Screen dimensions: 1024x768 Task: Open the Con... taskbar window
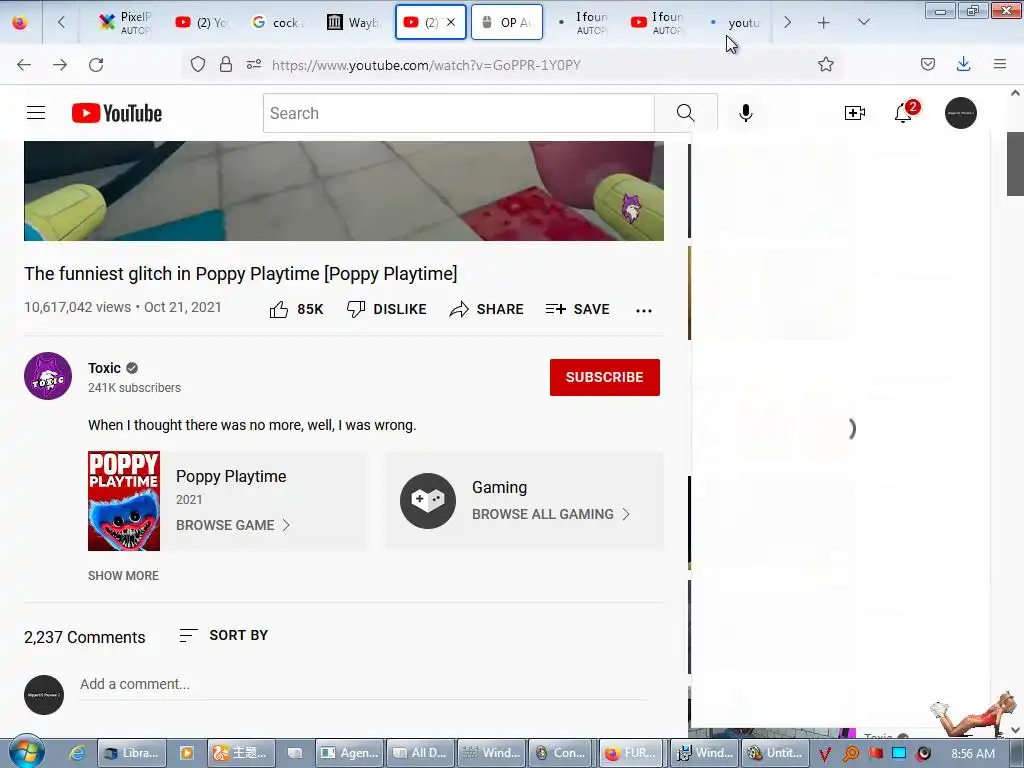(561, 753)
